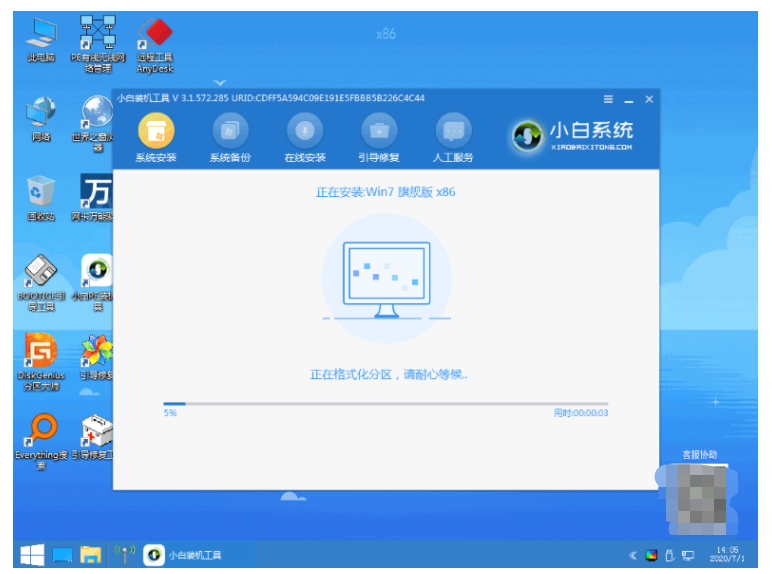Click the 小白系统 logo
The image size is (772, 574).
573,135
